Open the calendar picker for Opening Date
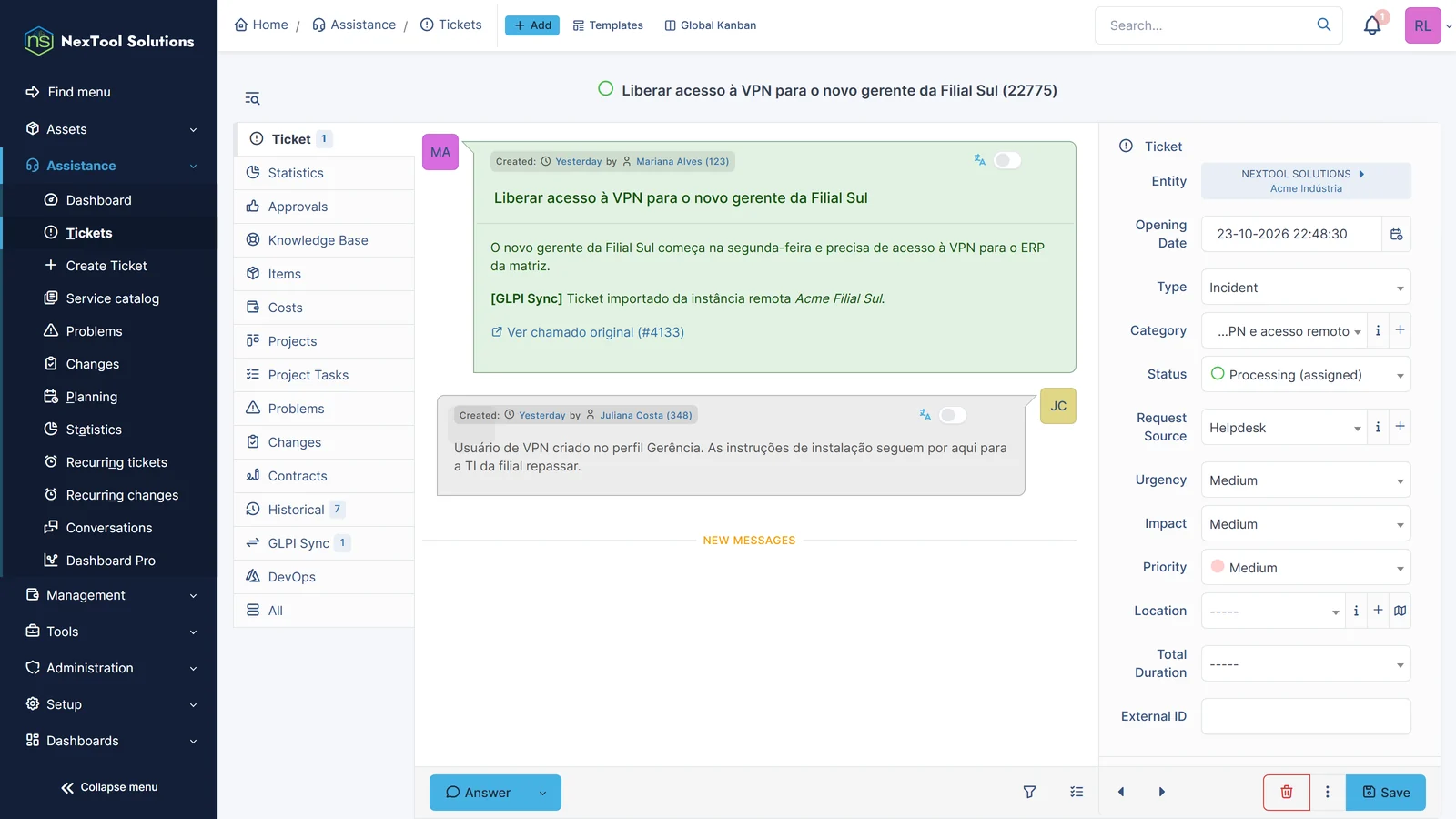1456x819 pixels. tap(1397, 234)
